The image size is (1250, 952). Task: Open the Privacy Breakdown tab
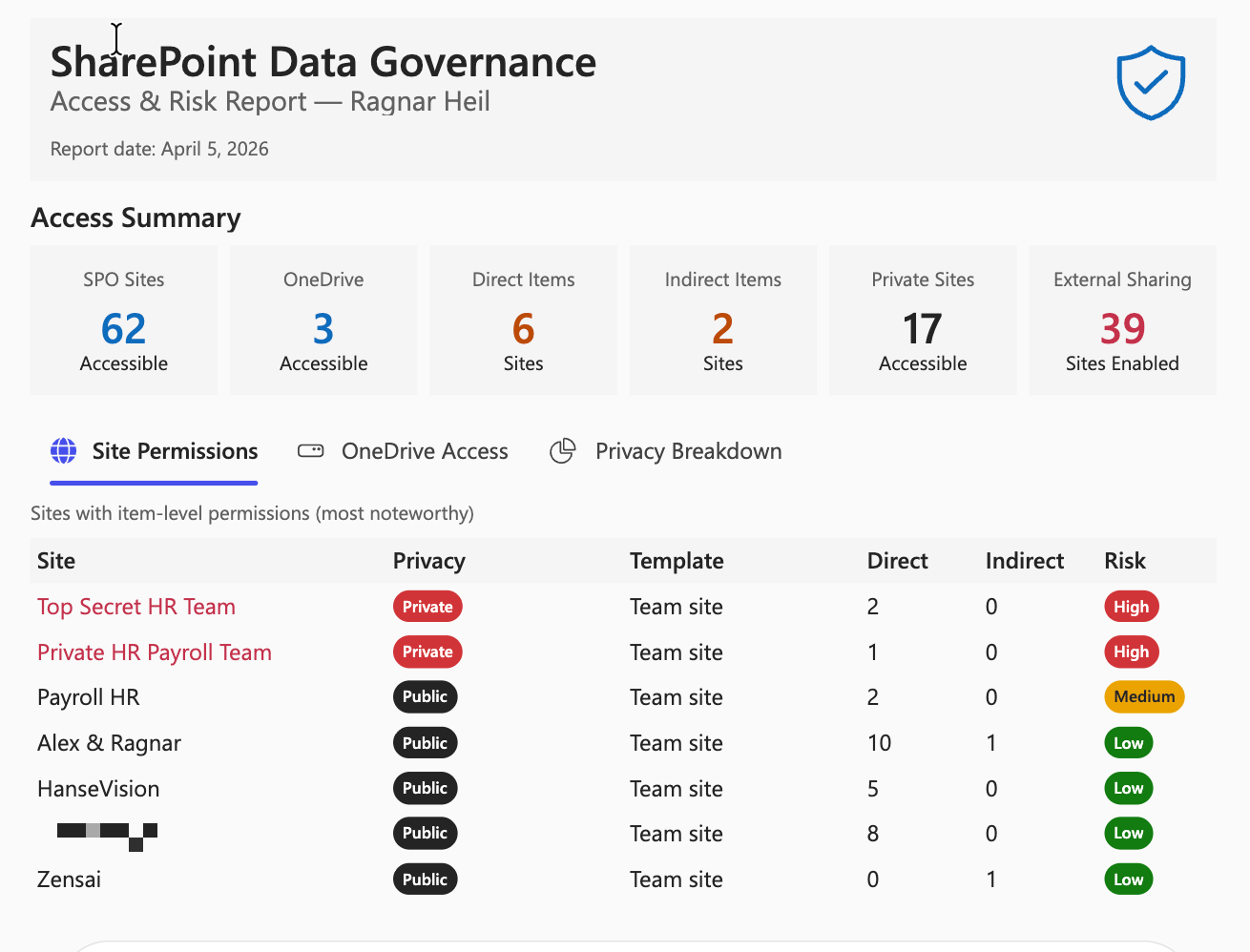(688, 450)
